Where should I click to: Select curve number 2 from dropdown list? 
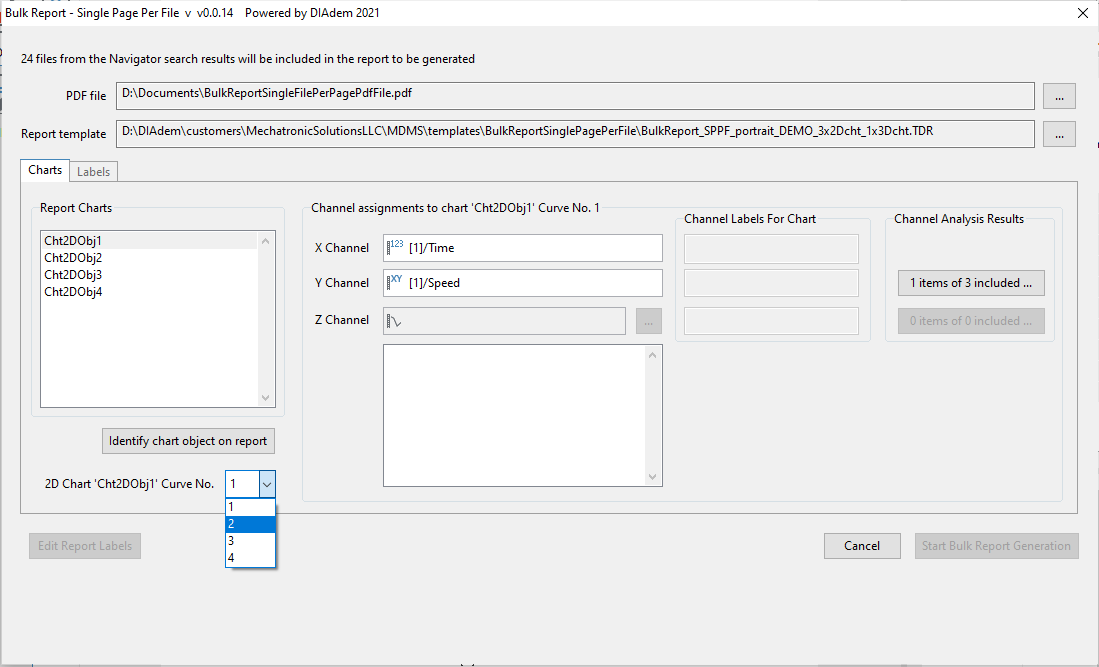click(x=250, y=524)
